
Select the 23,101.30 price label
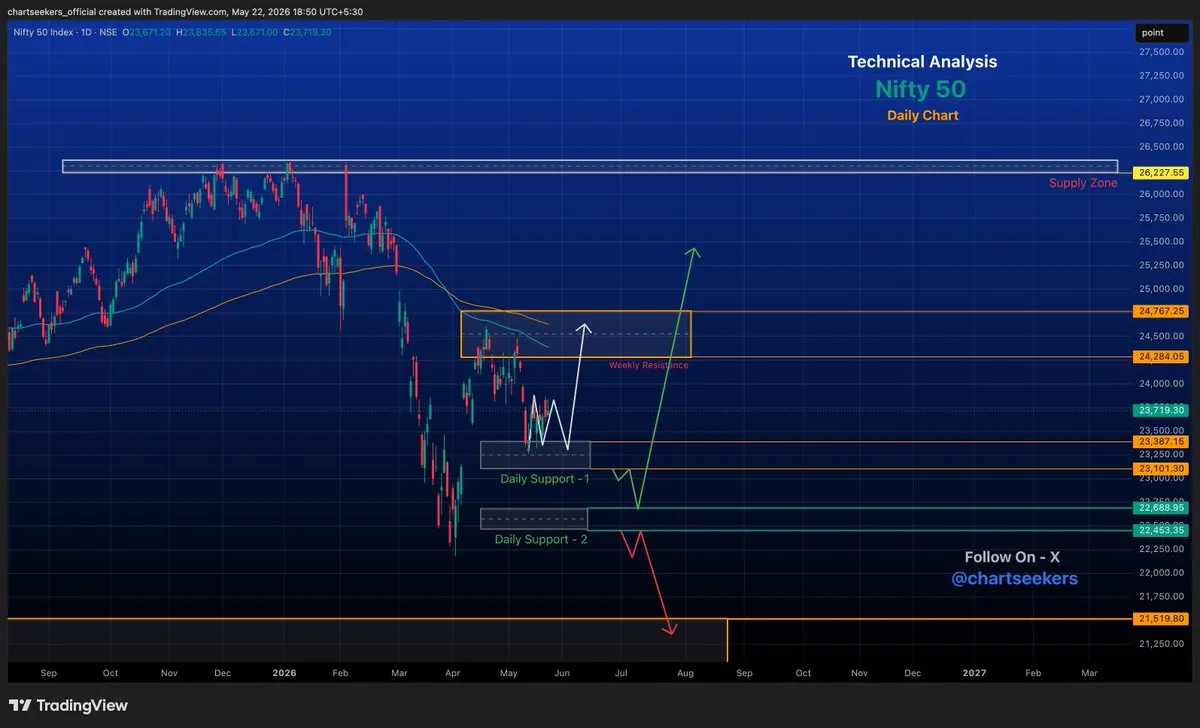1161,468
